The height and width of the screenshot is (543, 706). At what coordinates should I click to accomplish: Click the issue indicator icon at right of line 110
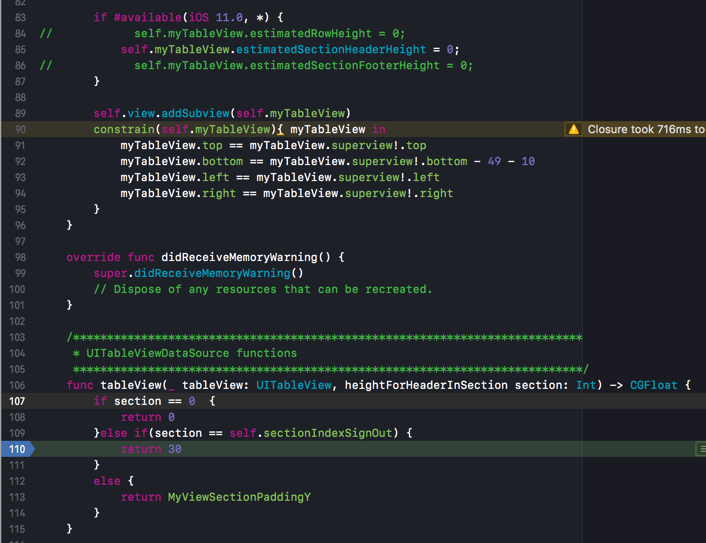tap(701, 449)
